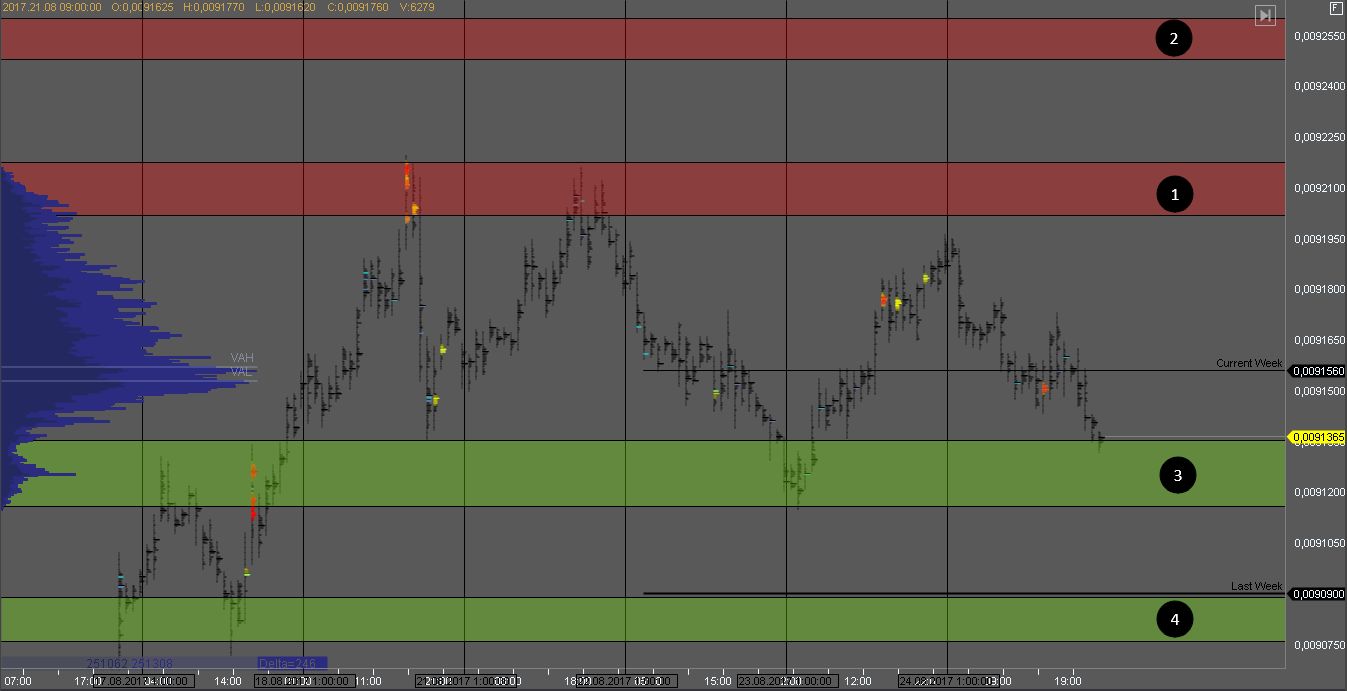Click the 251062 volume figure at bottom left
The image size is (1347, 691).
[108, 663]
